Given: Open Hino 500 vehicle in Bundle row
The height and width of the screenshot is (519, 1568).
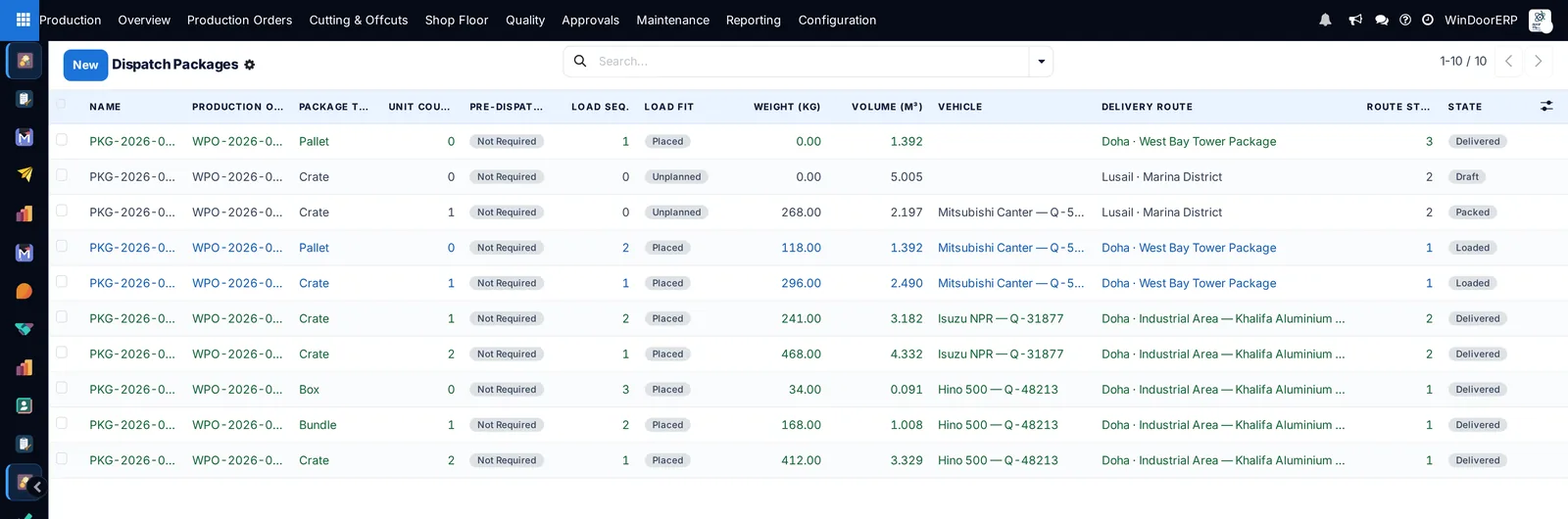Looking at the screenshot, I should (998, 425).
